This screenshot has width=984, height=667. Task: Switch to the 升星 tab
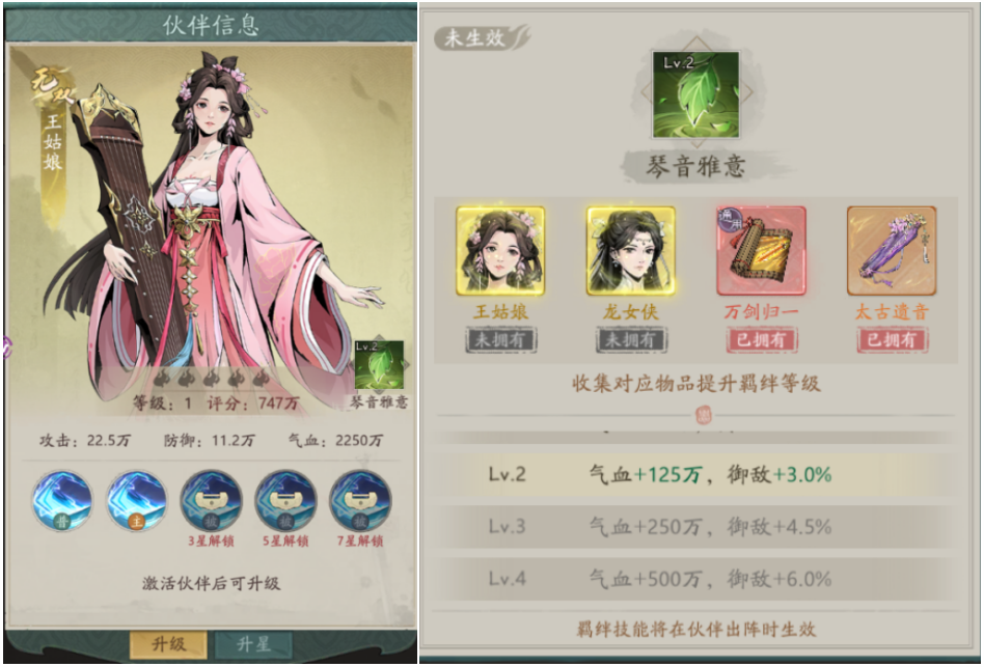[x=254, y=644]
